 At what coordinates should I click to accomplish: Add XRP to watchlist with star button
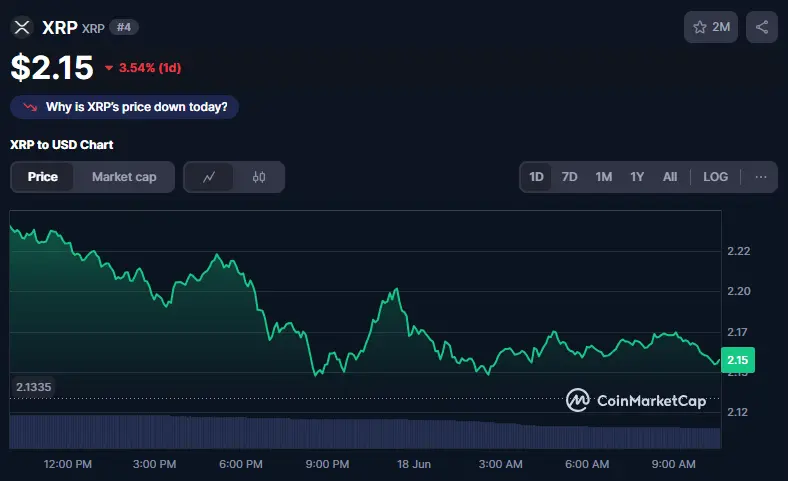(x=711, y=27)
